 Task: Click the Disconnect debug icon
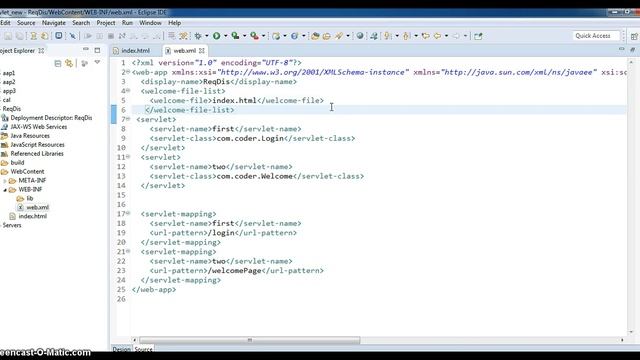point(122,36)
